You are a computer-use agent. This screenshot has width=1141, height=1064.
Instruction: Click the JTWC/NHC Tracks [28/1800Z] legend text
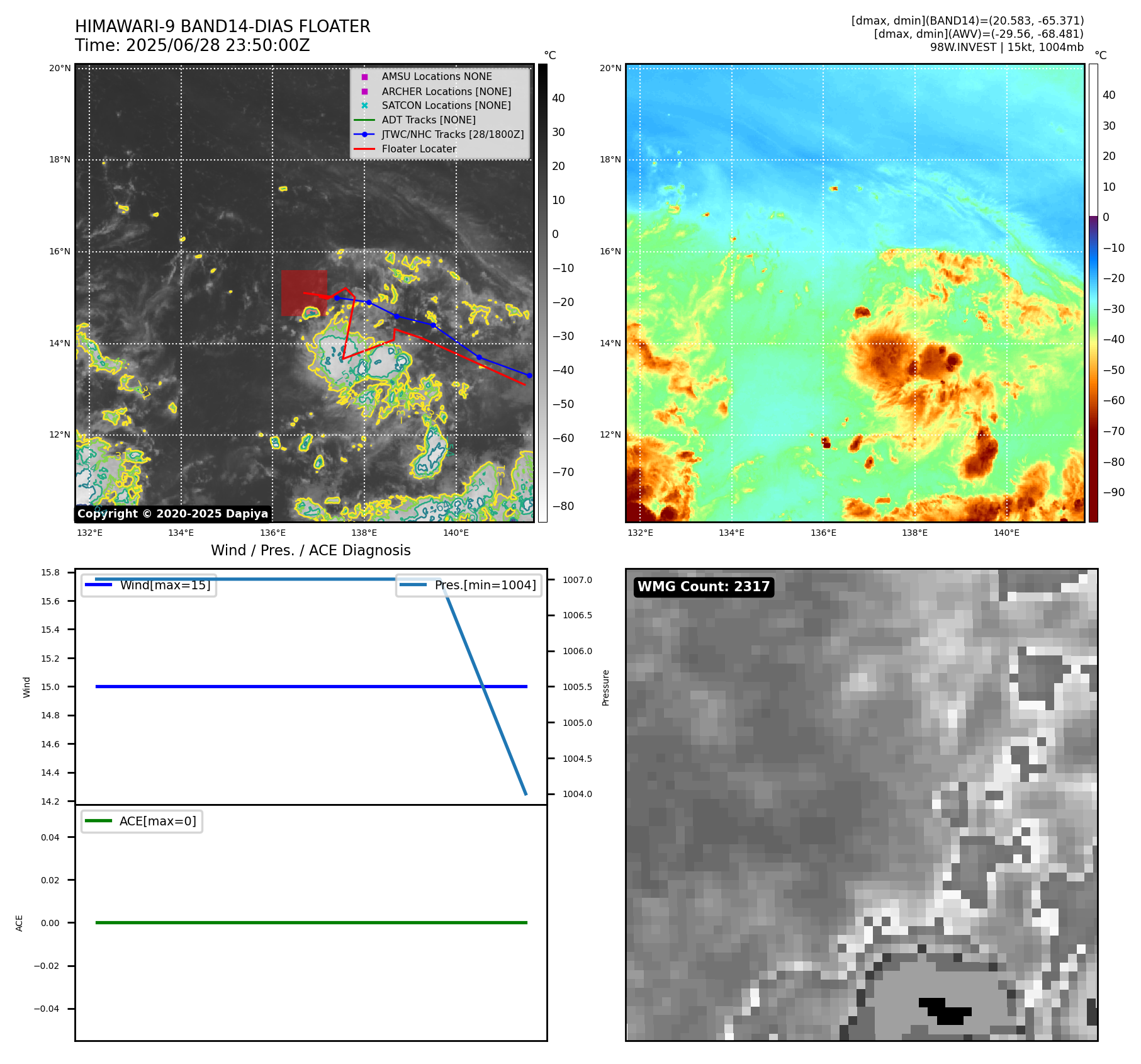tap(452, 135)
